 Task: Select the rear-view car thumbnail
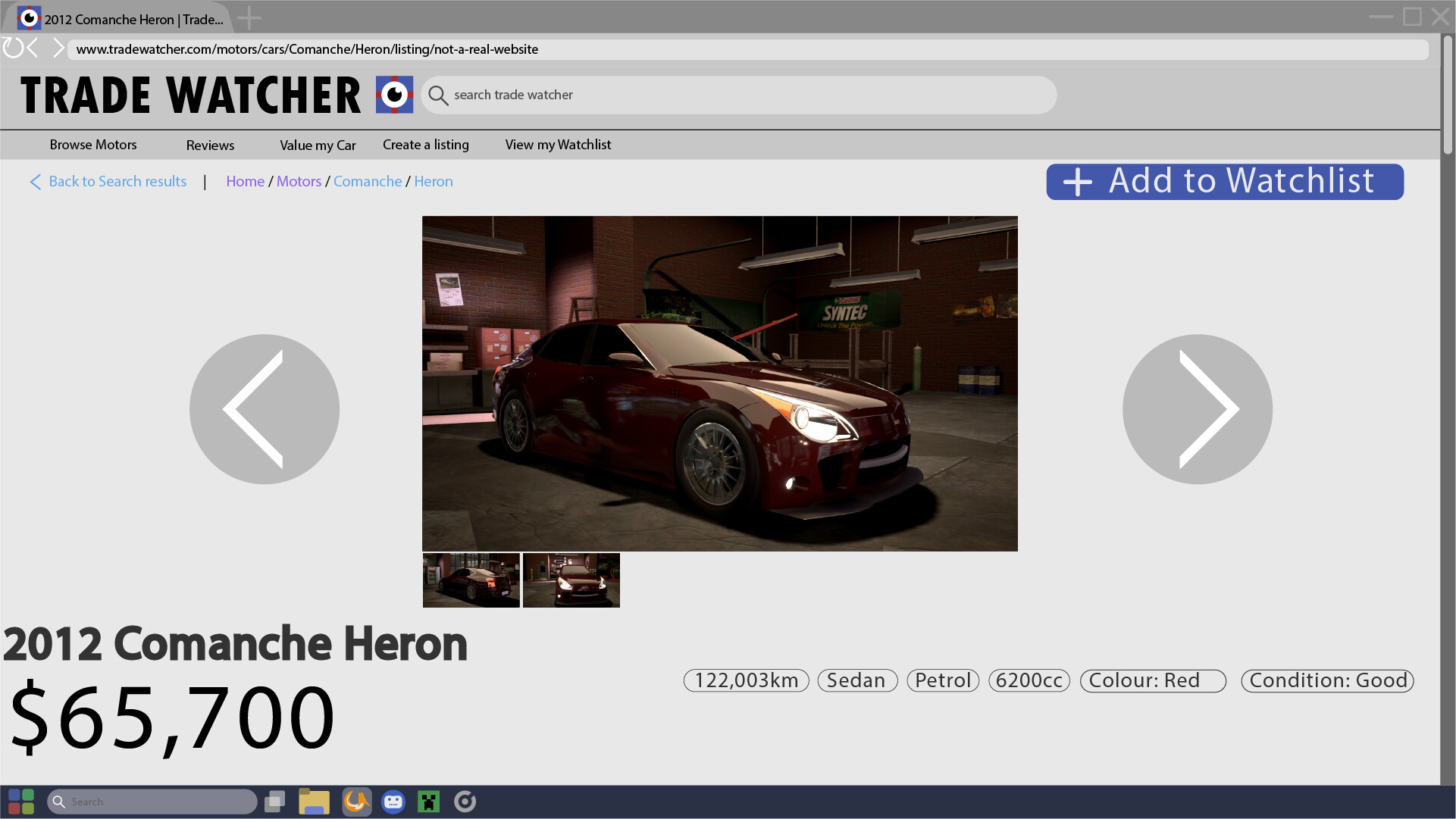coord(471,580)
